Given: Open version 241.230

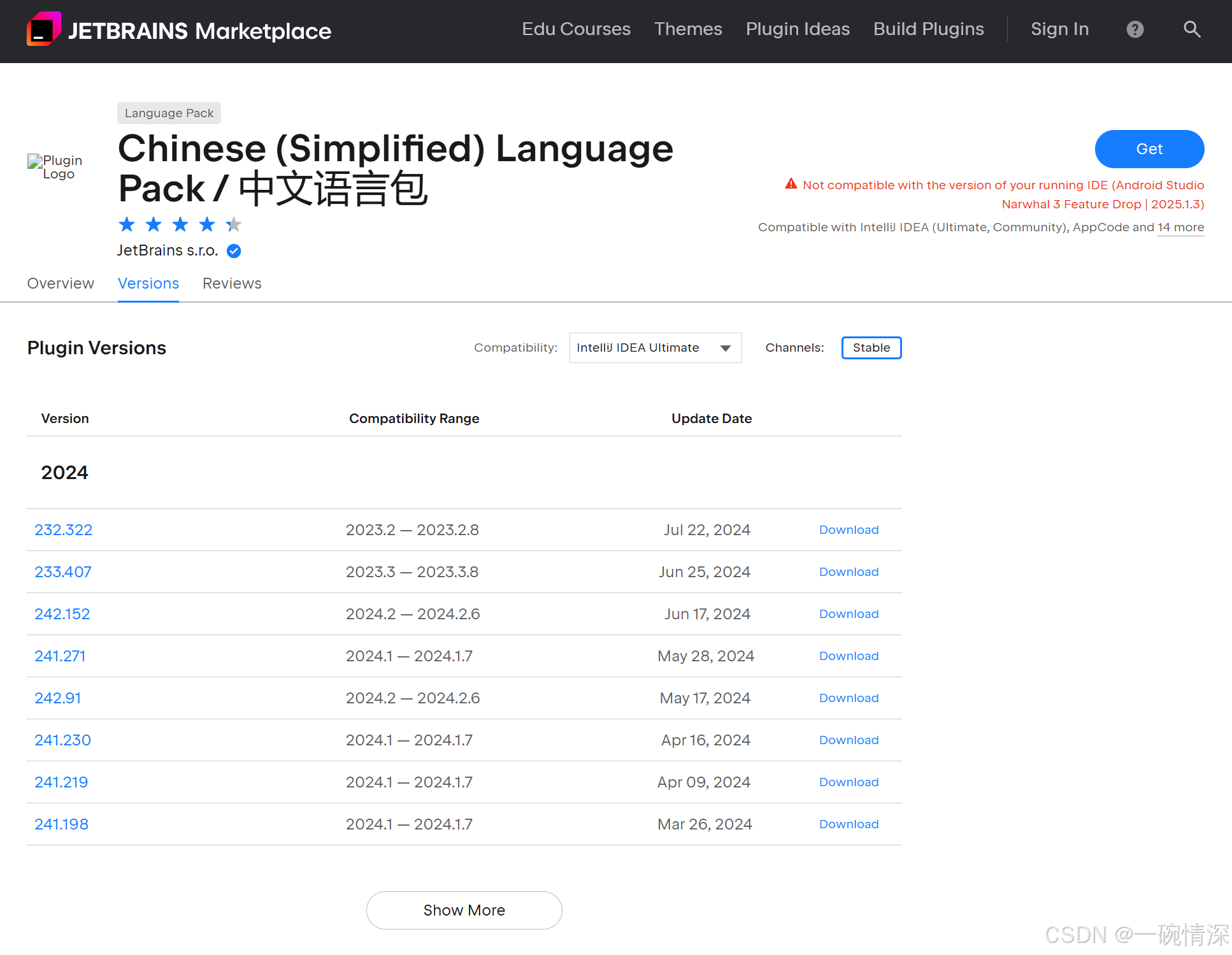Looking at the screenshot, I should [62, 740].
